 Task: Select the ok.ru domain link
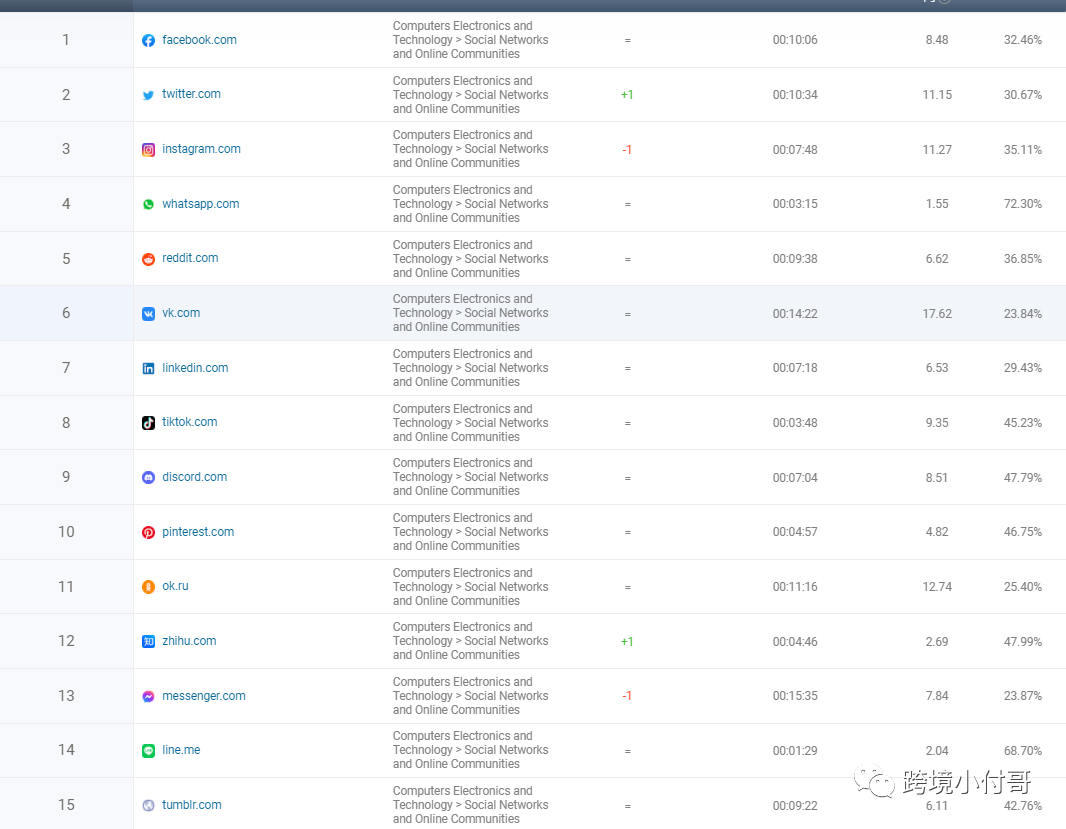click(175, 586)
